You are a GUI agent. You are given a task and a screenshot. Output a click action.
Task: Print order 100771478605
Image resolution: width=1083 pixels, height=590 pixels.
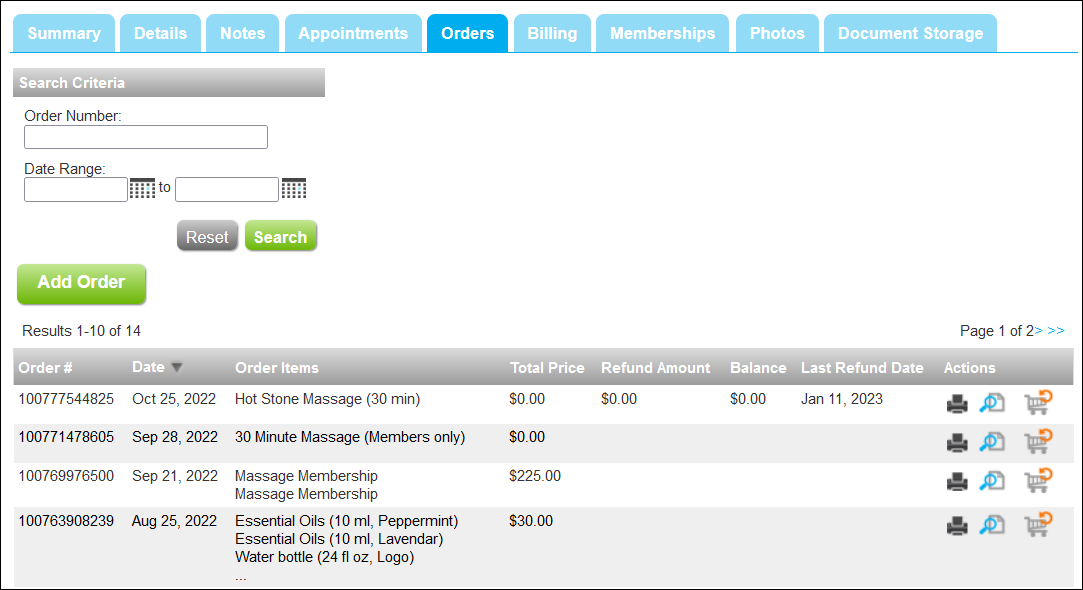click(x=957, y=442)
